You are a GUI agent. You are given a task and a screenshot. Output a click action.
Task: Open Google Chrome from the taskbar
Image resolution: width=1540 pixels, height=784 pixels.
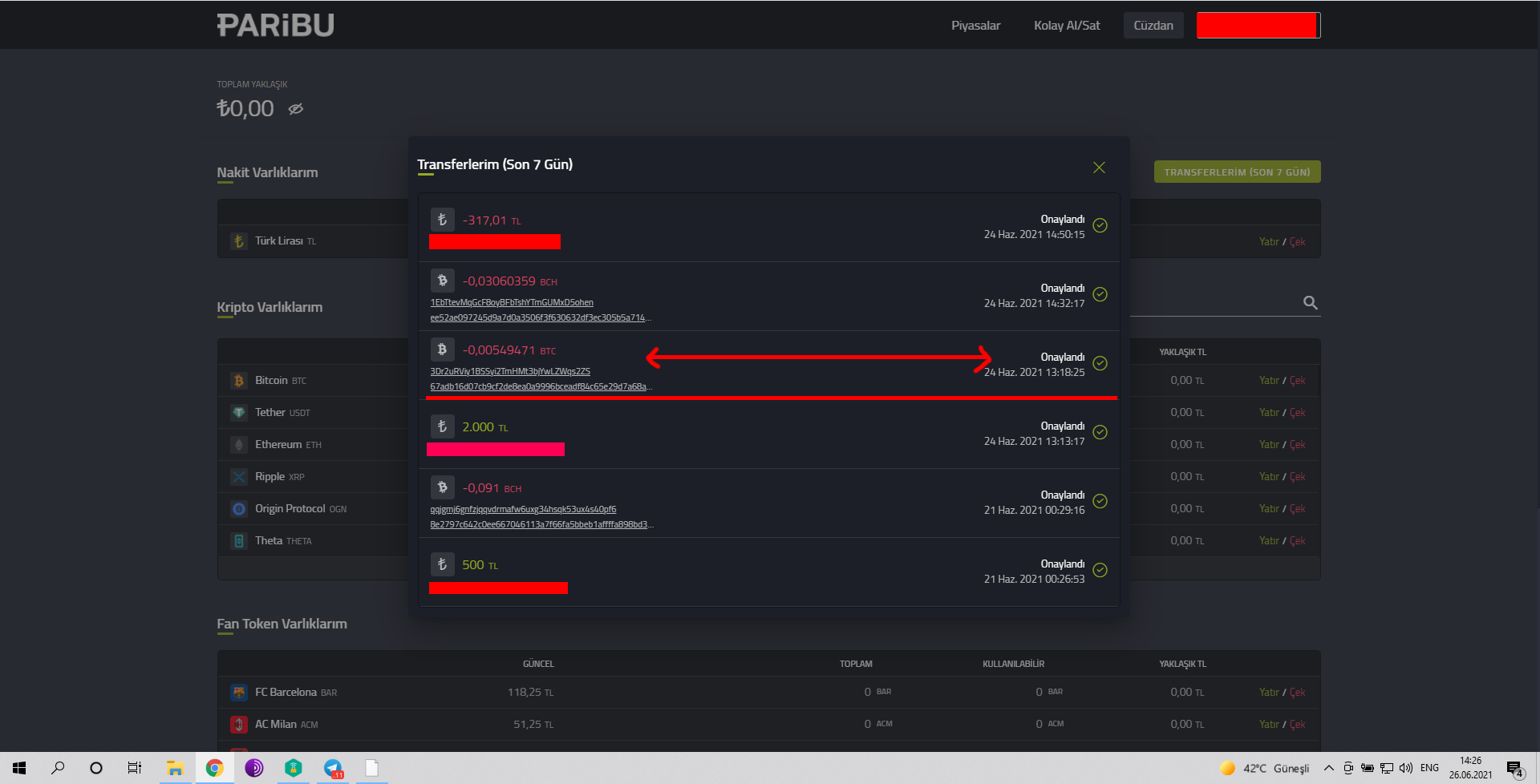pyautogui.click(x=214, y=768)
